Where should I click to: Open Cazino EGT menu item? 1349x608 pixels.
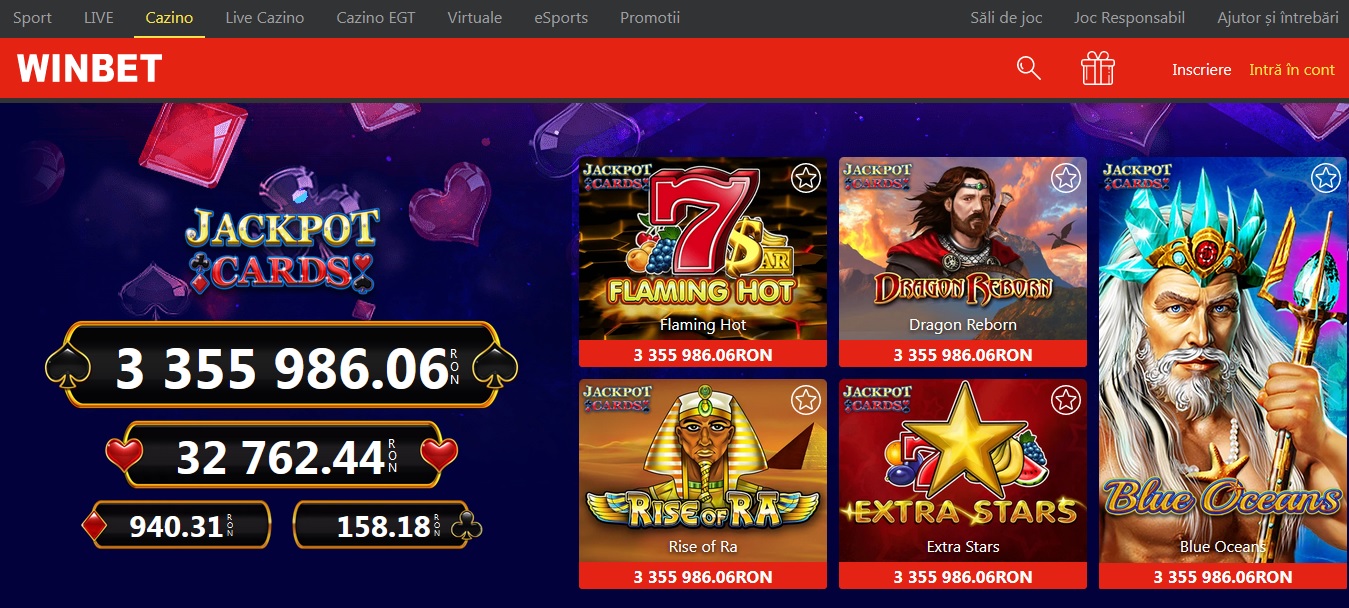tap(376, 18)
